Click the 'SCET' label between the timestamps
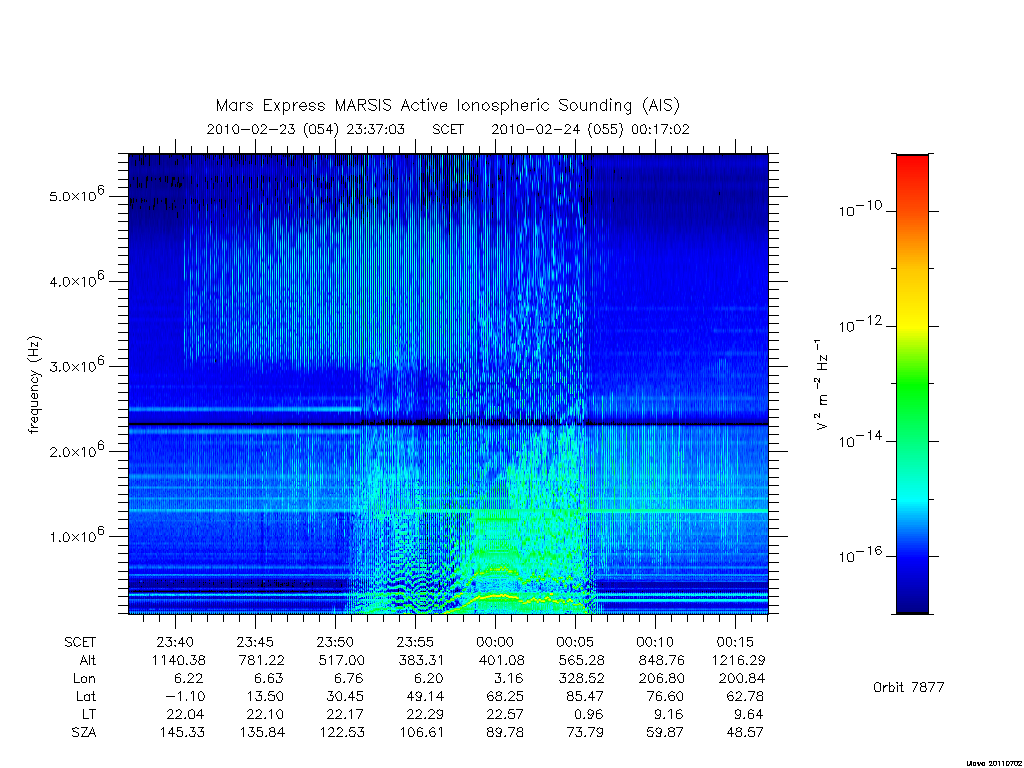 (448, 129)
